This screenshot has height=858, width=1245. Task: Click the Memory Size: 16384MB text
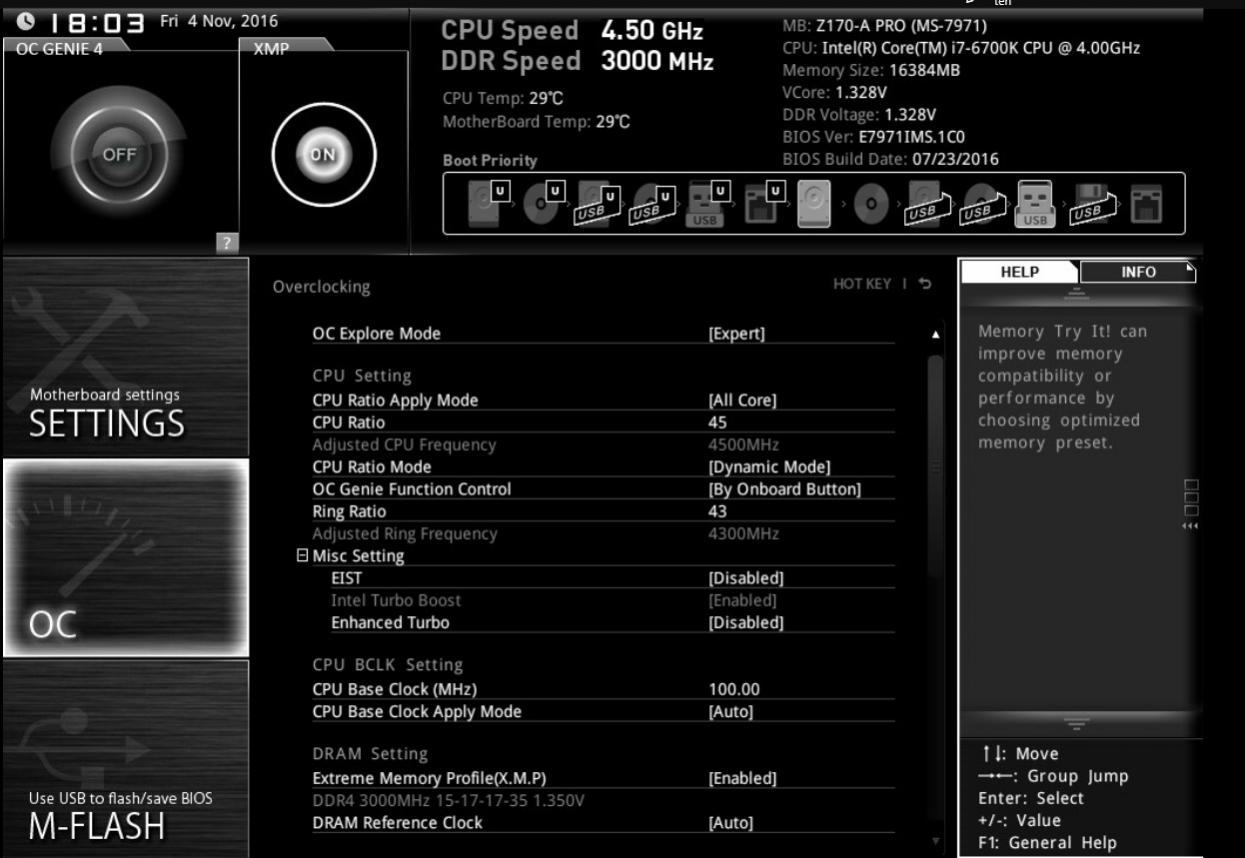point(871,70)
